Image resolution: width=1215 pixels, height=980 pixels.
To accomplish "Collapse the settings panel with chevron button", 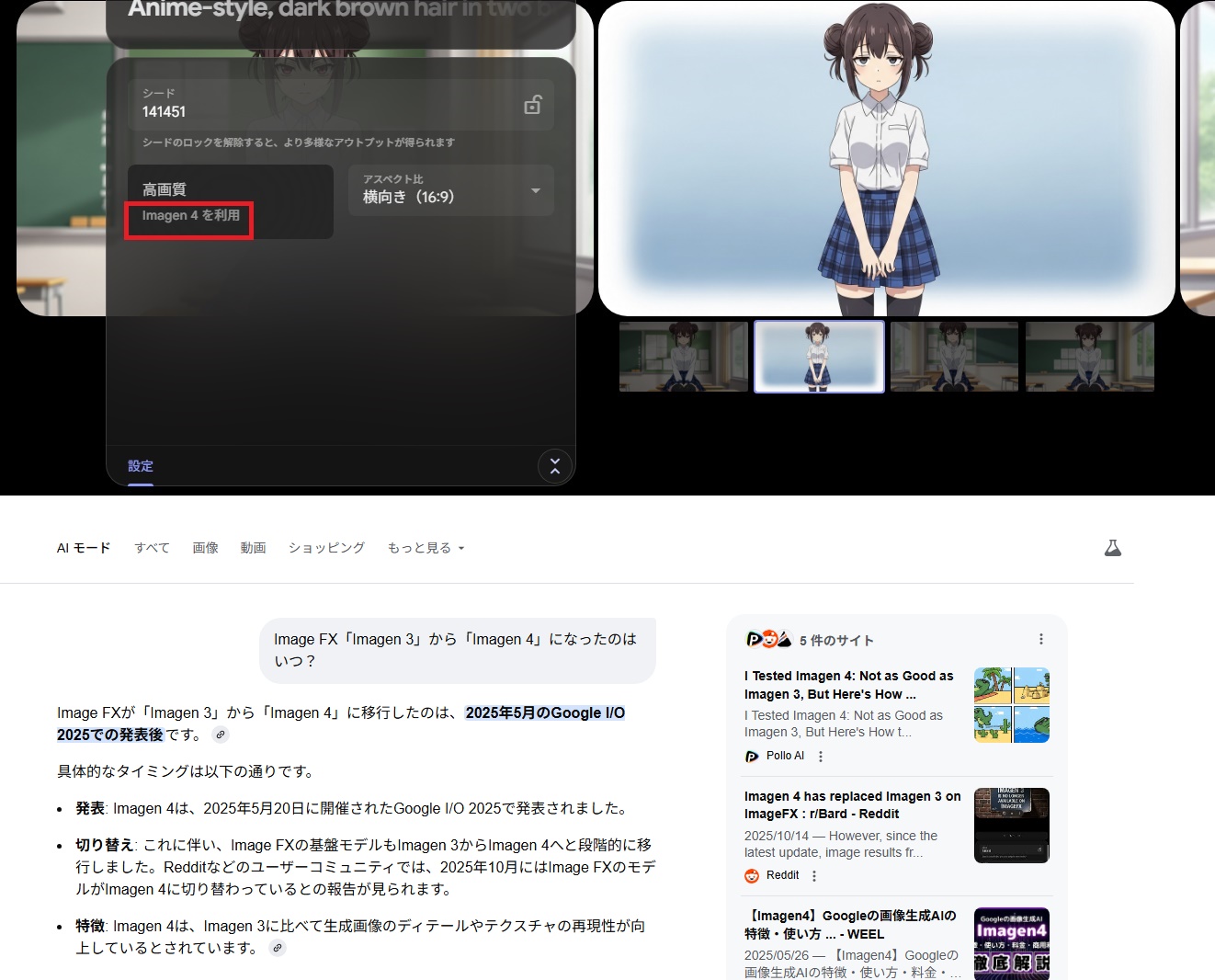I will coord(554,467).
